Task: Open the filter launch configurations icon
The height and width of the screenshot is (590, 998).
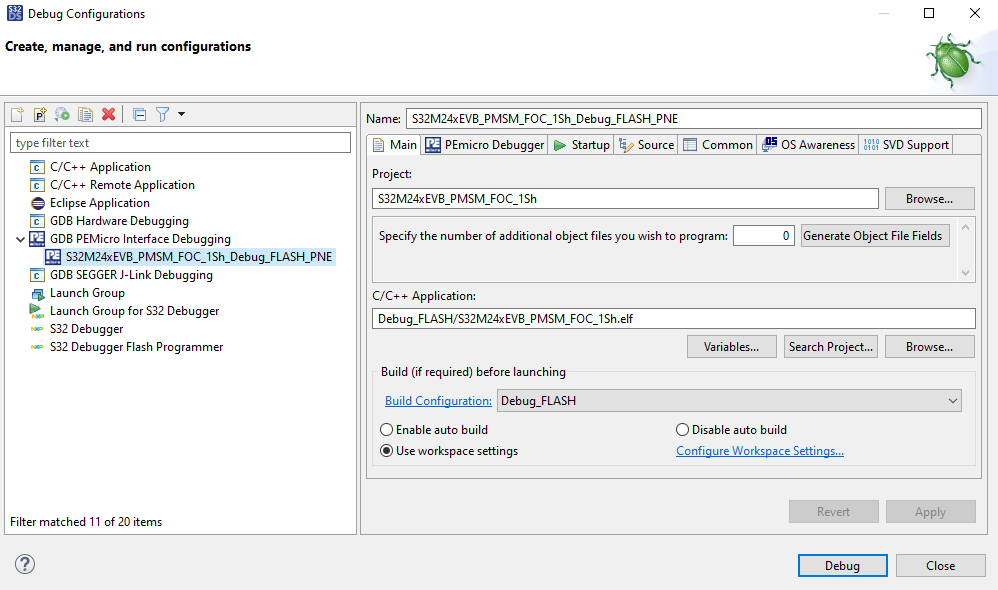Action: tap(162, 114)
